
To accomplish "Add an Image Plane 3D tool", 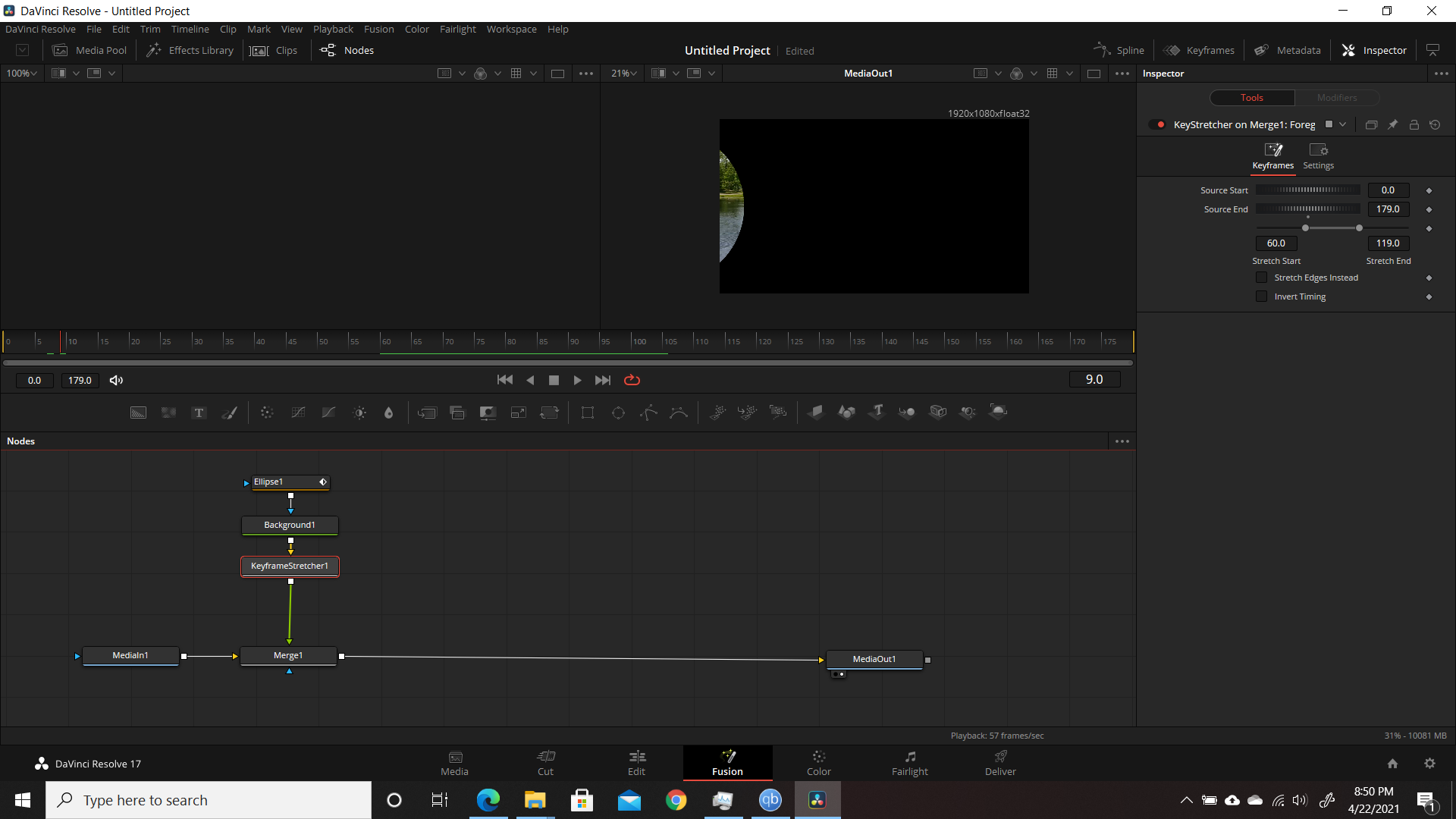I will point(816,412).
